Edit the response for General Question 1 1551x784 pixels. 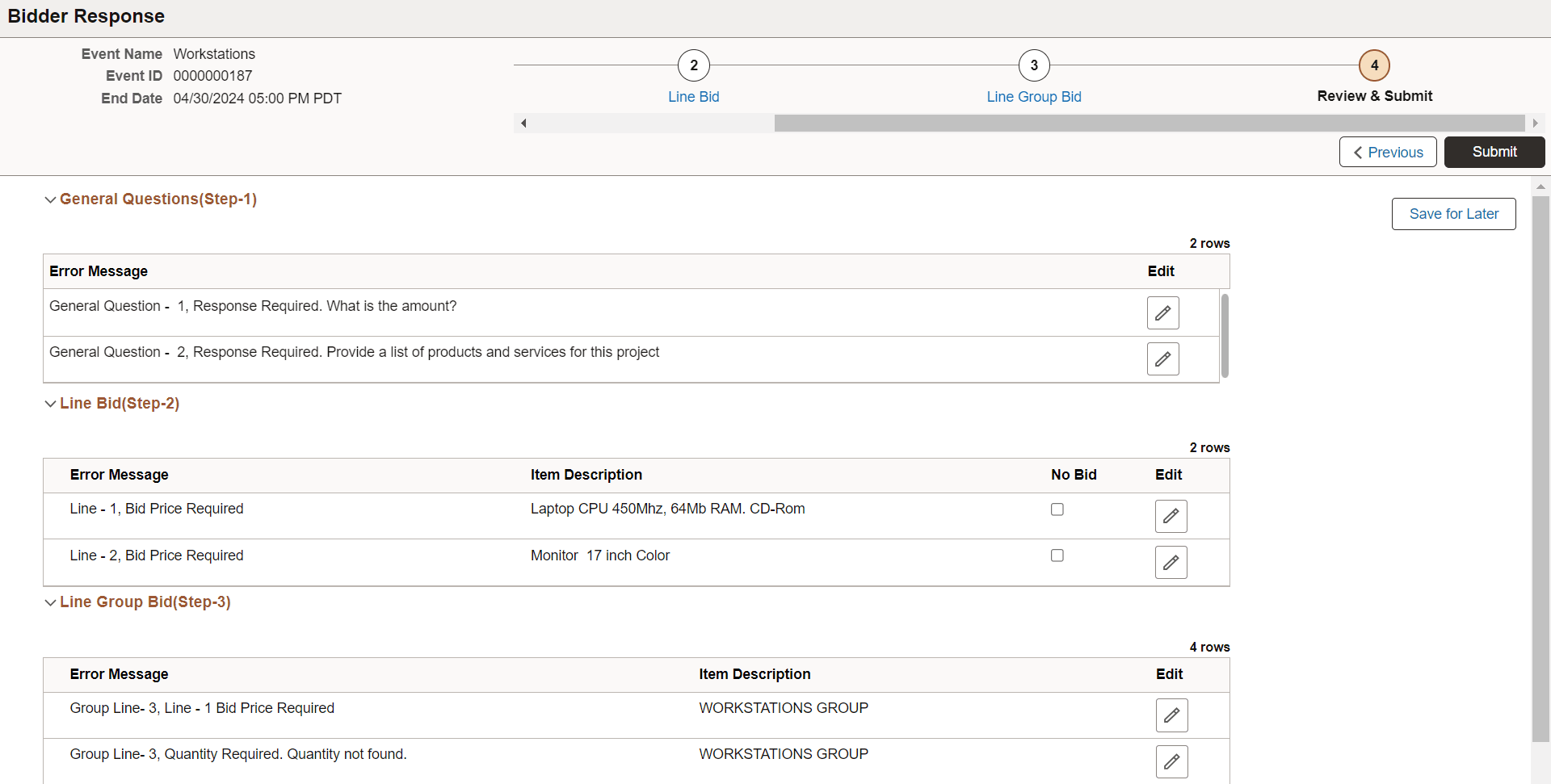tap(1162, 312)
